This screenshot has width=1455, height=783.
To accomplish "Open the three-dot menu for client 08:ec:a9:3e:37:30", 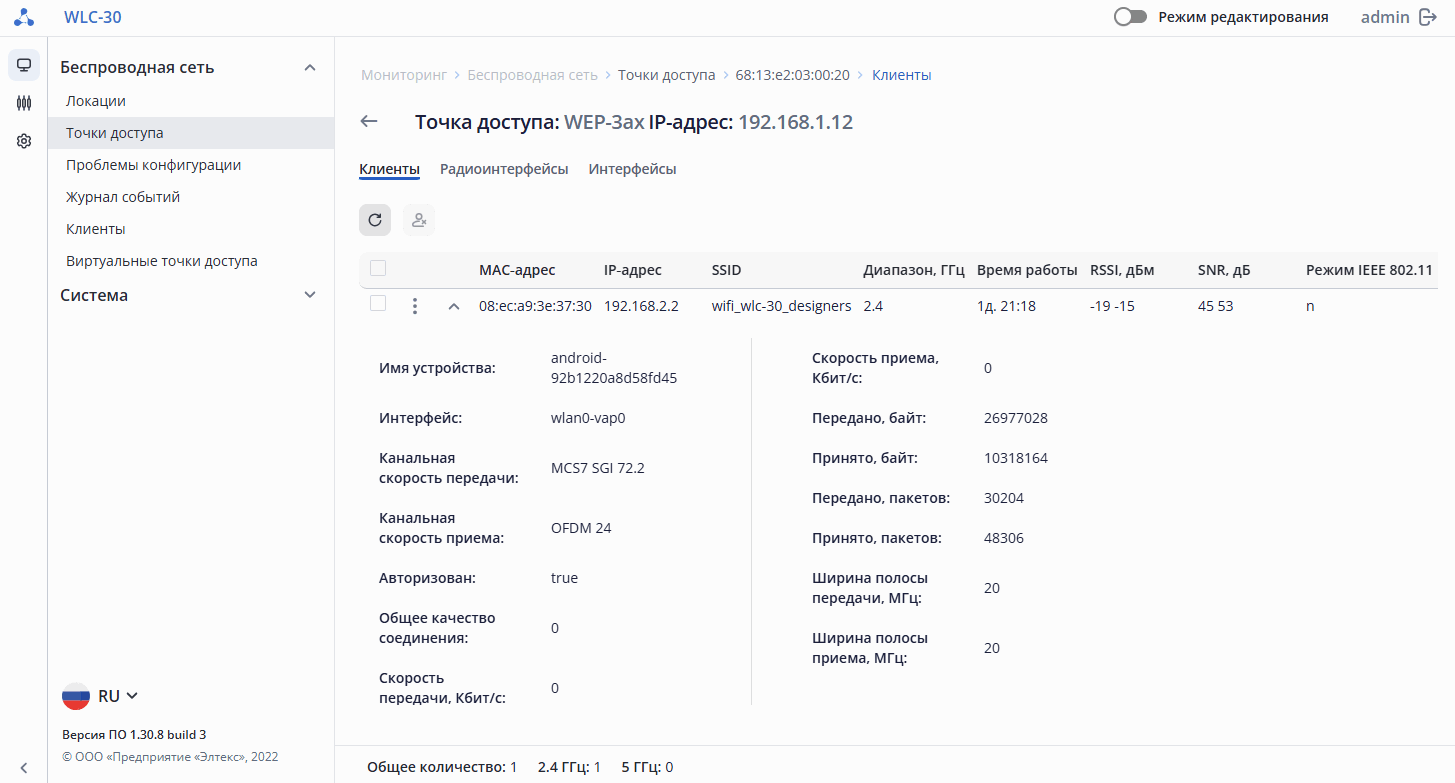I will [x=415, y=306].
